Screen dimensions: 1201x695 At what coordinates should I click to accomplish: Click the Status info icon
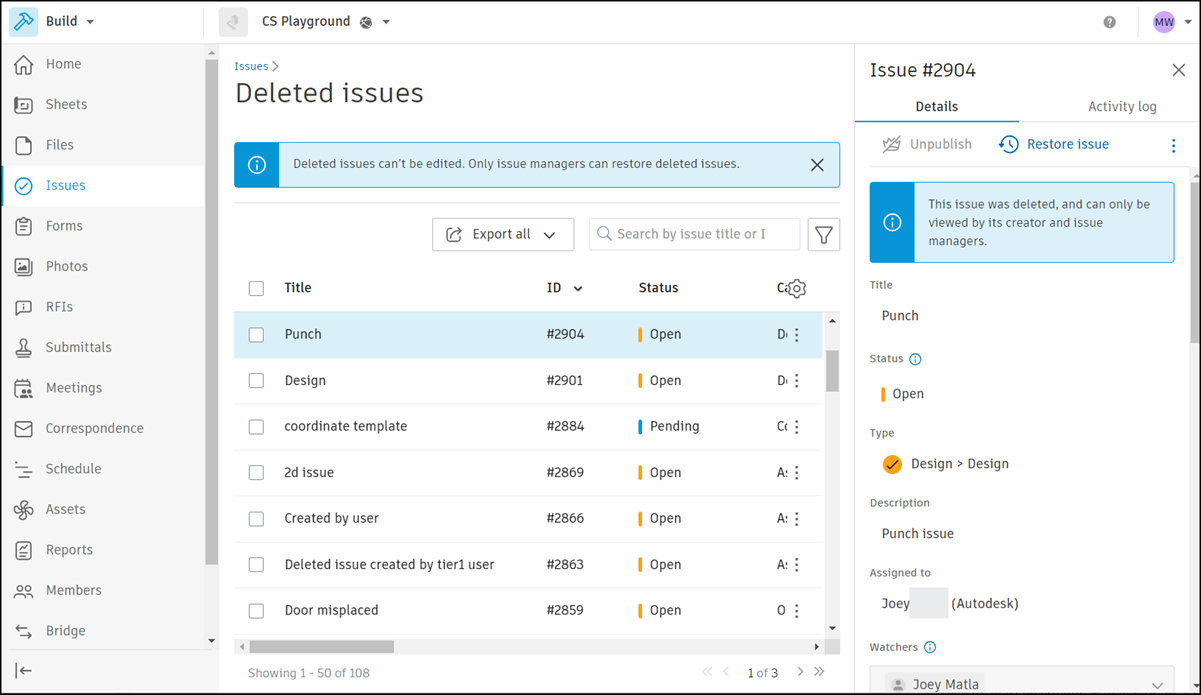point(915,359)
